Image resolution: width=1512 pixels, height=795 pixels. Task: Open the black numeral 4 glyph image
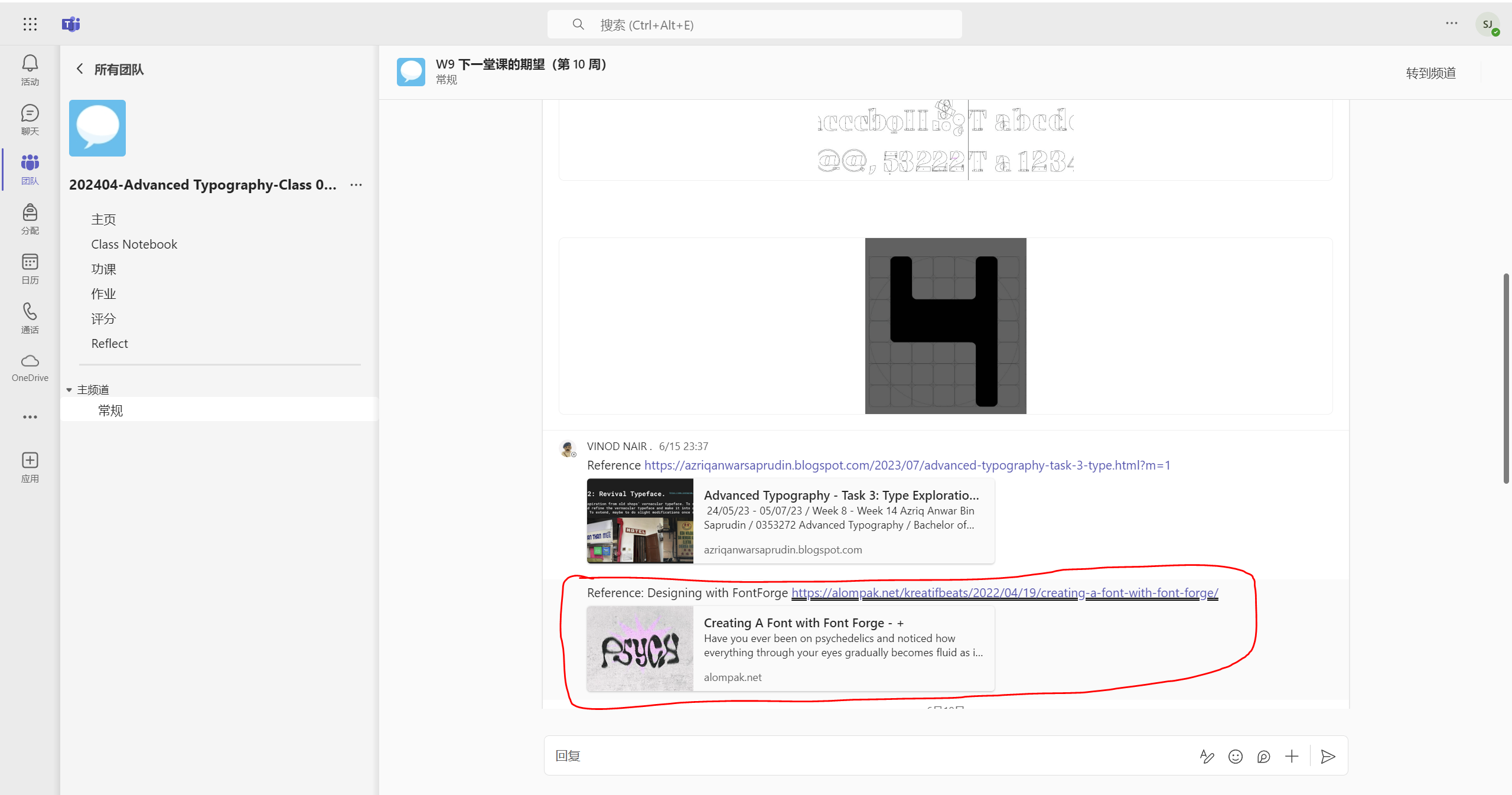coord(946,326)
